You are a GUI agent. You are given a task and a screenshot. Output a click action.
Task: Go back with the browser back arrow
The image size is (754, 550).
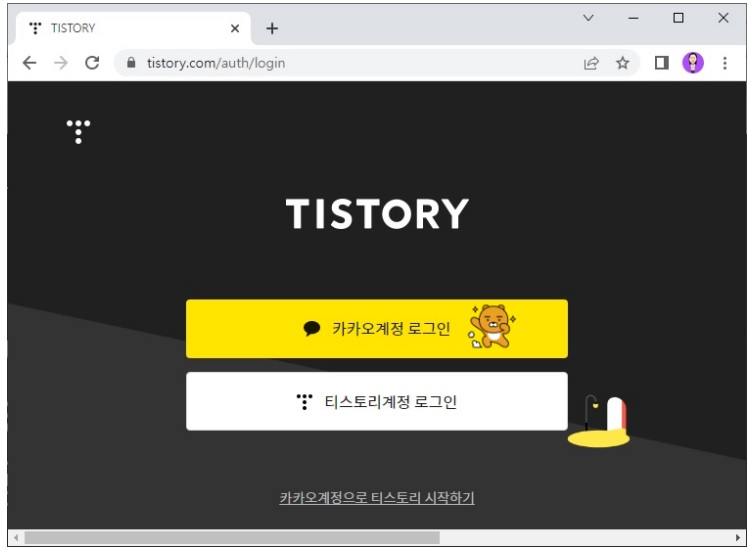(30, 63)
